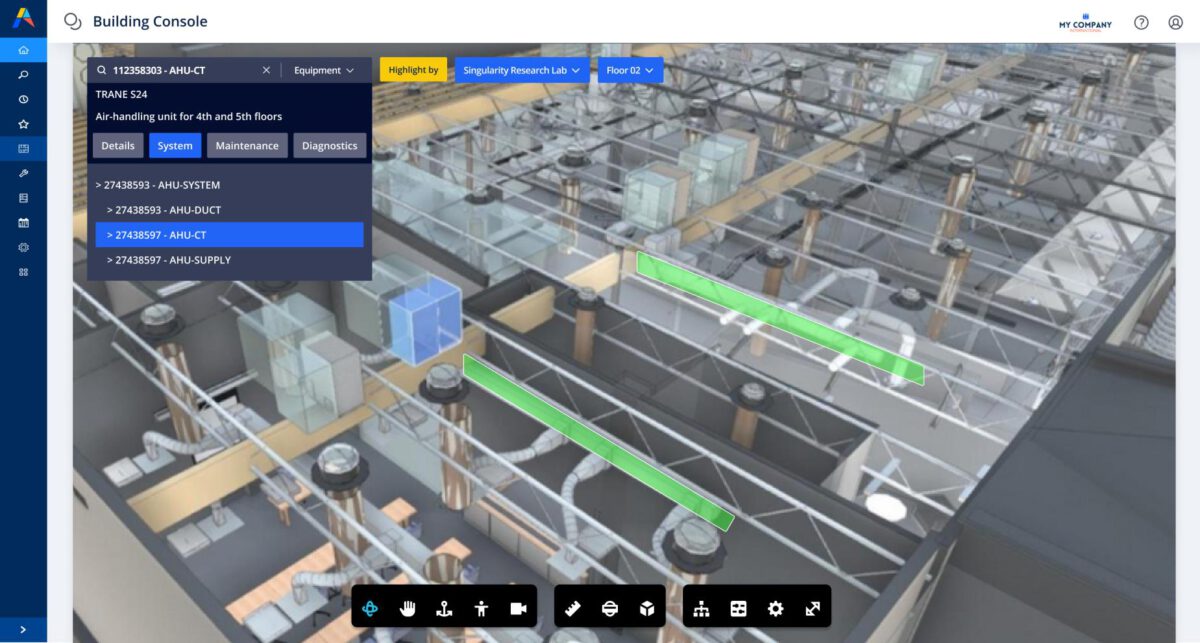This screenshot has height=643, width=1200.
Task: Open the viewer settings gear
Action: click(x=774, y=607)
